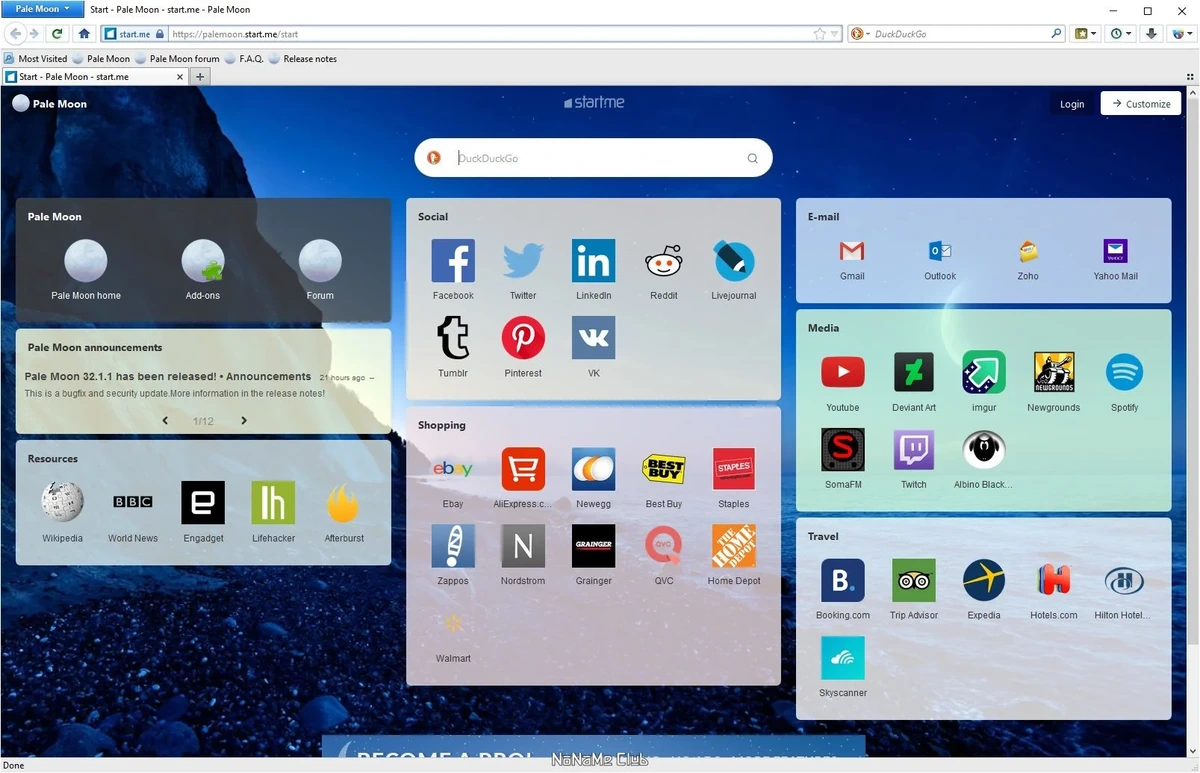This screenshot has height=773, width=1200.
Task: Open the Newgrounds icon
Action: [x=1054, y=372]
